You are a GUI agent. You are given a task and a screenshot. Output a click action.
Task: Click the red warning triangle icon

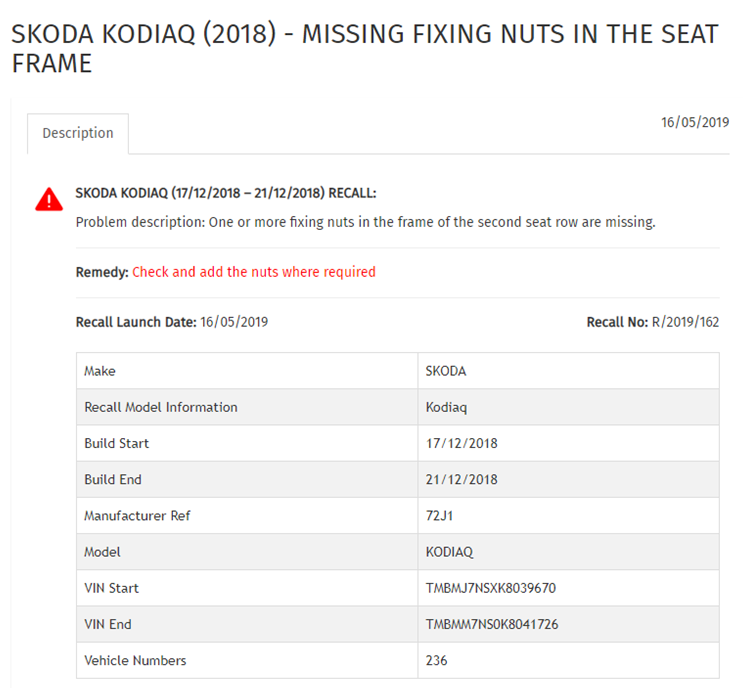tap(49, 199)
